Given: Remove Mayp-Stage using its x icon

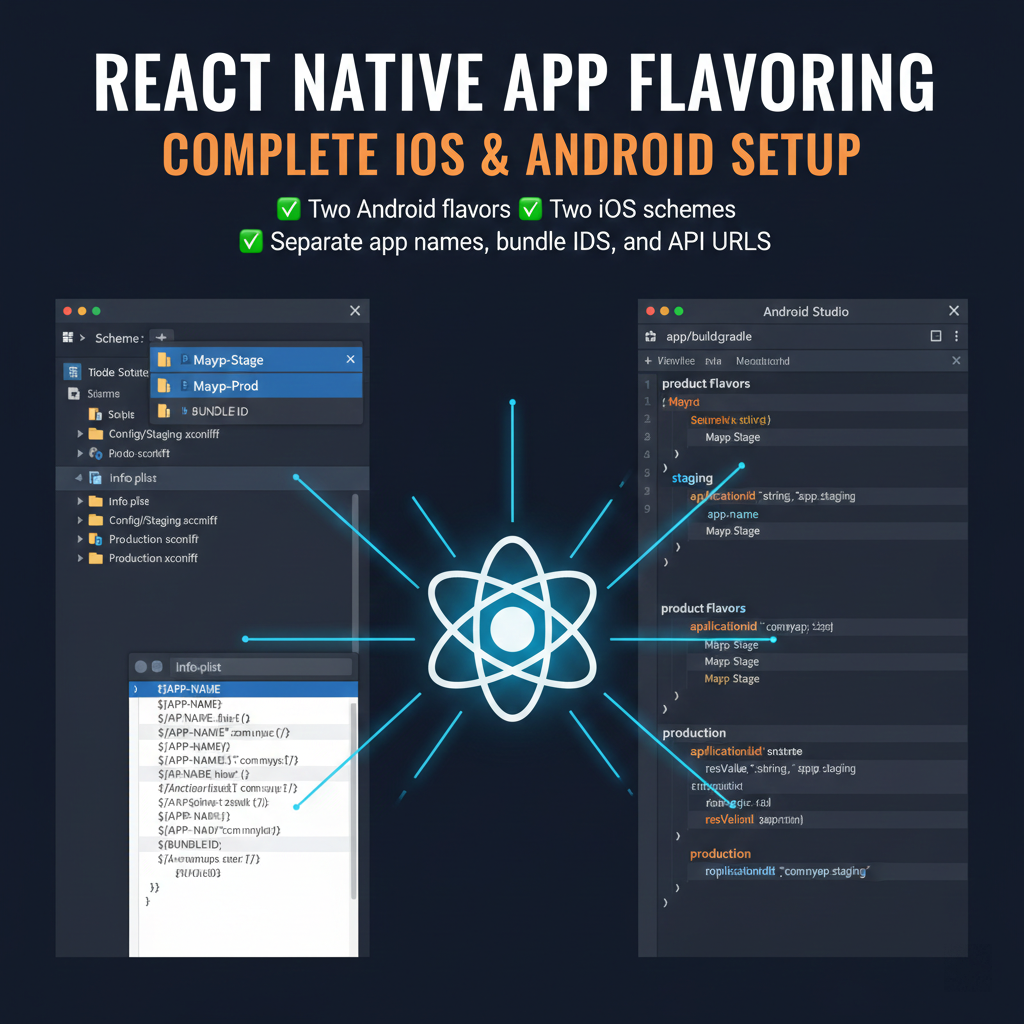Looking at the screenshot, I should coord(351,359).
